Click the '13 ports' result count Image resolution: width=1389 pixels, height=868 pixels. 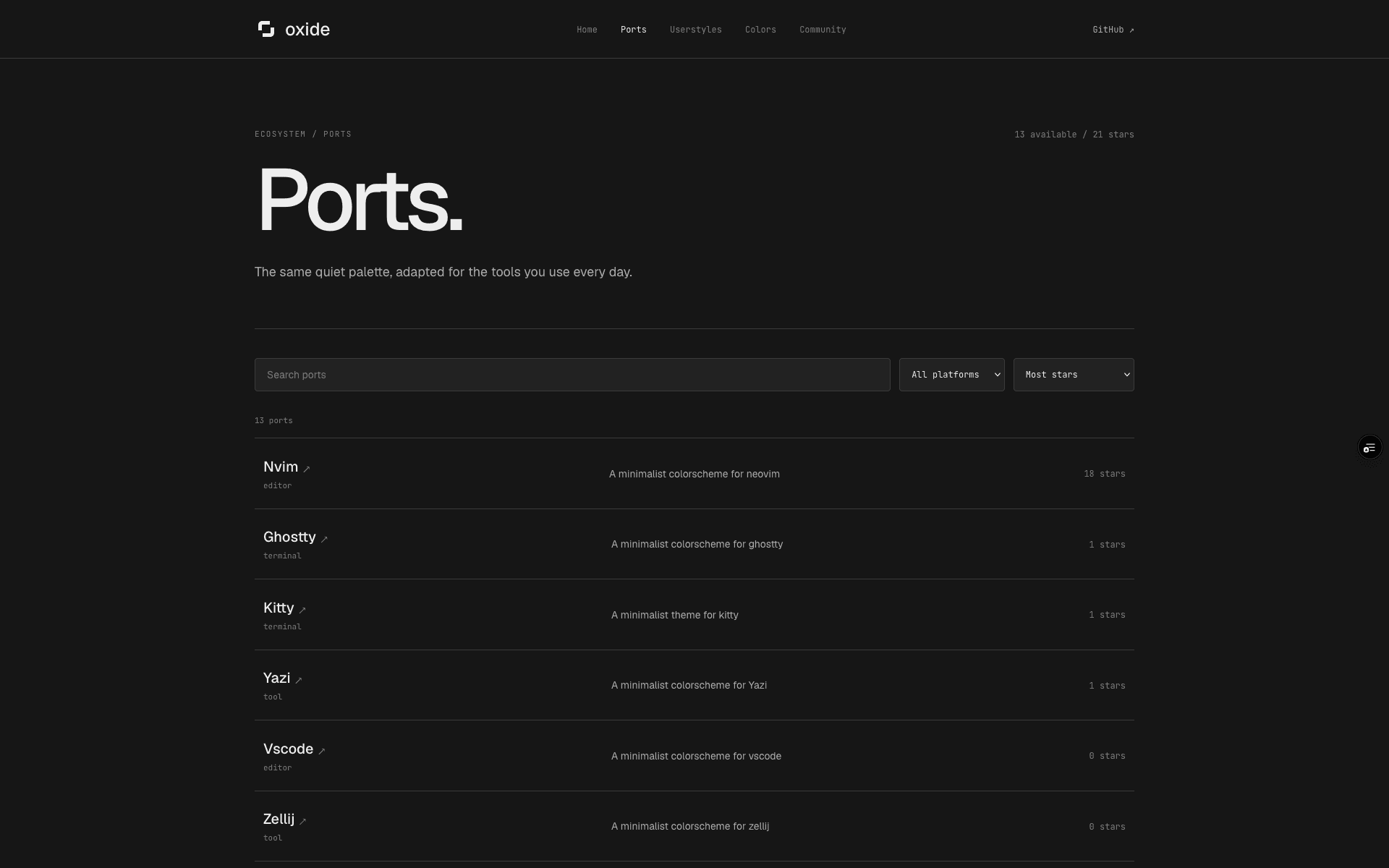[273, 420]
